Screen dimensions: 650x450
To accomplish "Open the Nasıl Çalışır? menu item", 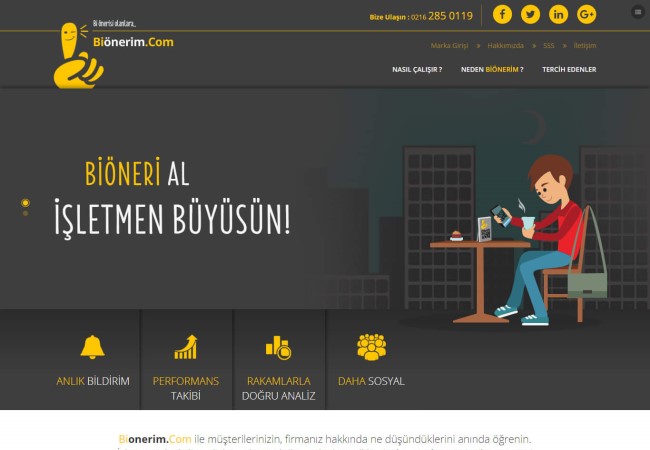I will (417, 69).
